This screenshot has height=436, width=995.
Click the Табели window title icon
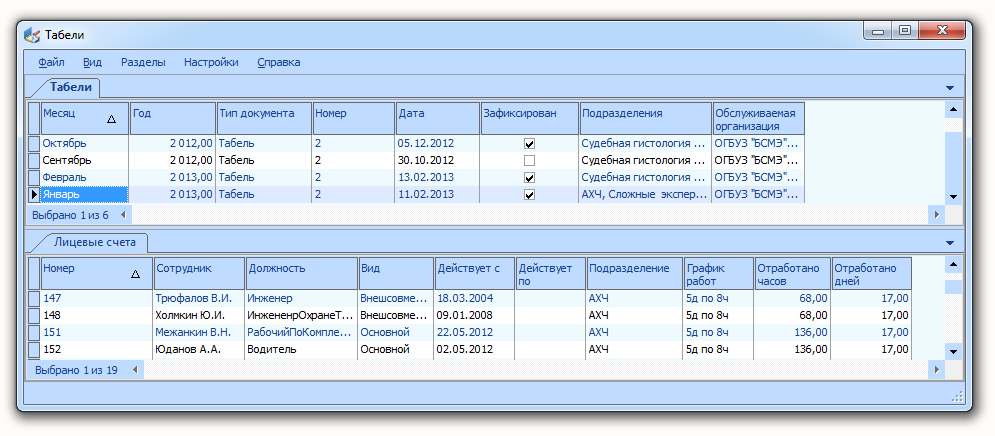click(x=32, y=35)
